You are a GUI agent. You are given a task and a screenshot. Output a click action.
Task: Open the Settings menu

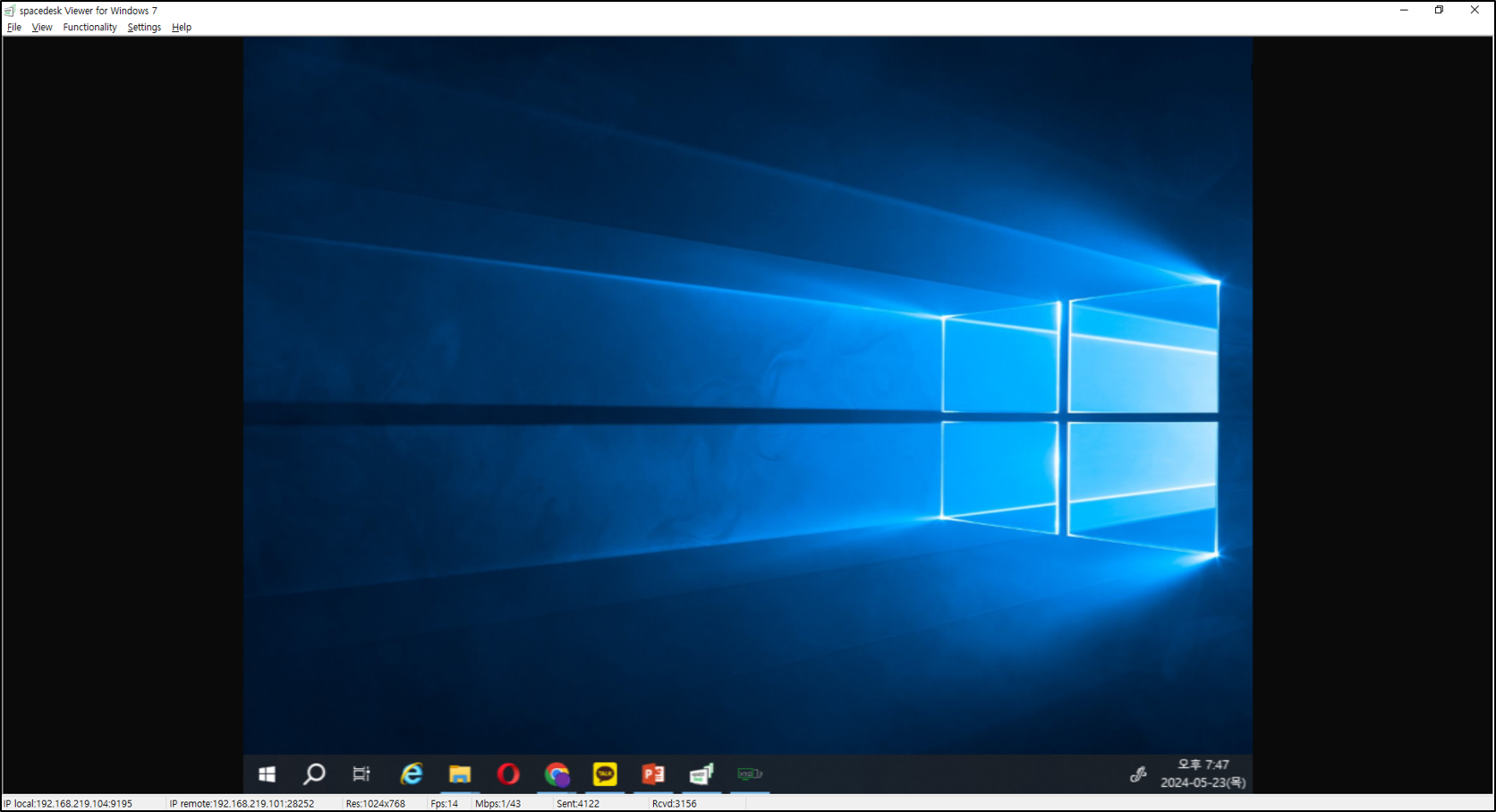click(x=144, y=27)
